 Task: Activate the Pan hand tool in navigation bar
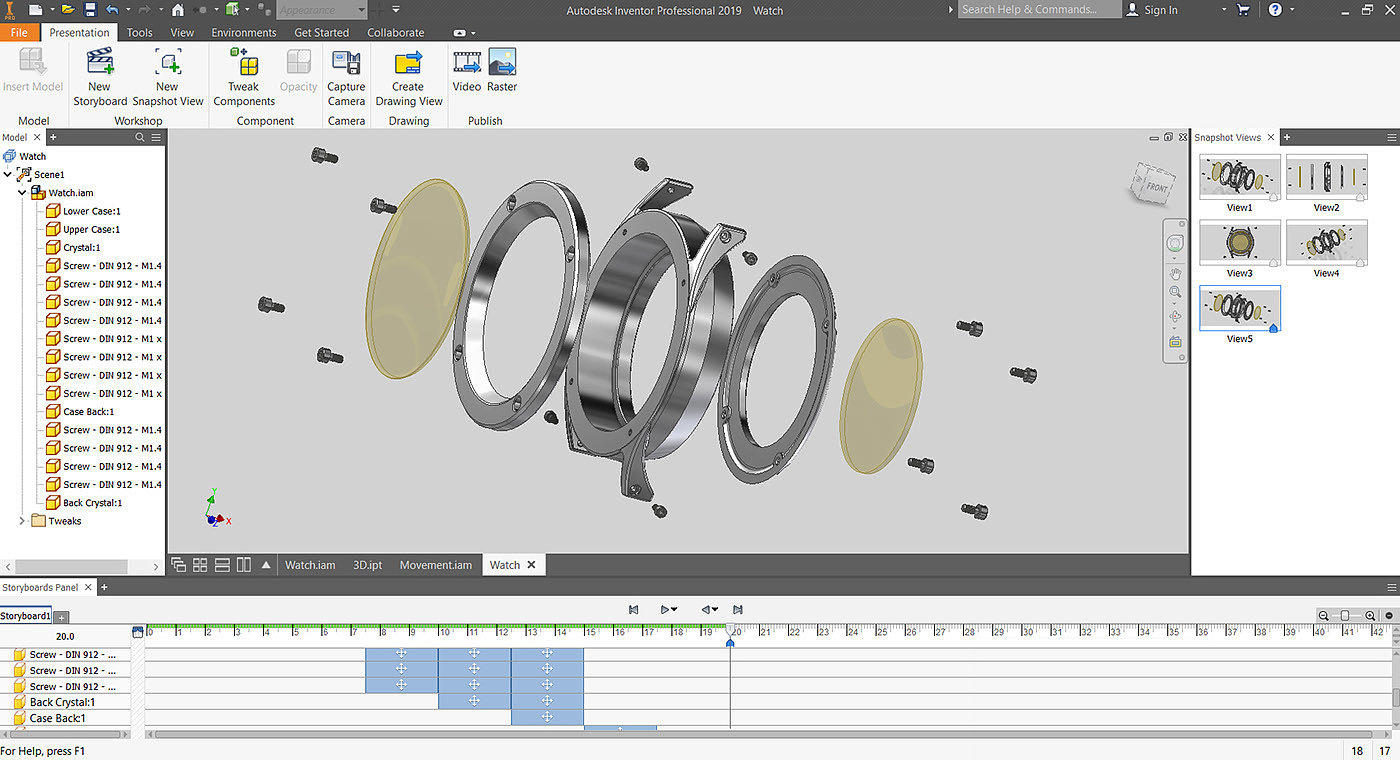1175,273
